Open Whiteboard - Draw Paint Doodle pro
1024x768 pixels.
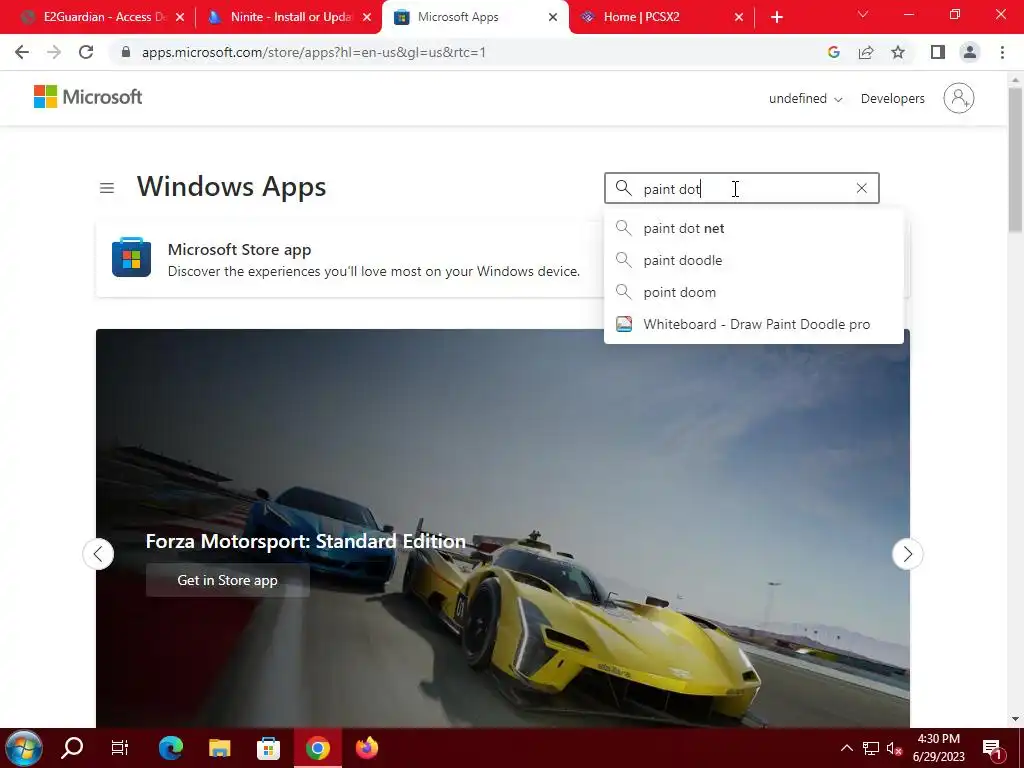pyautogui.click(x=754, y=324)
